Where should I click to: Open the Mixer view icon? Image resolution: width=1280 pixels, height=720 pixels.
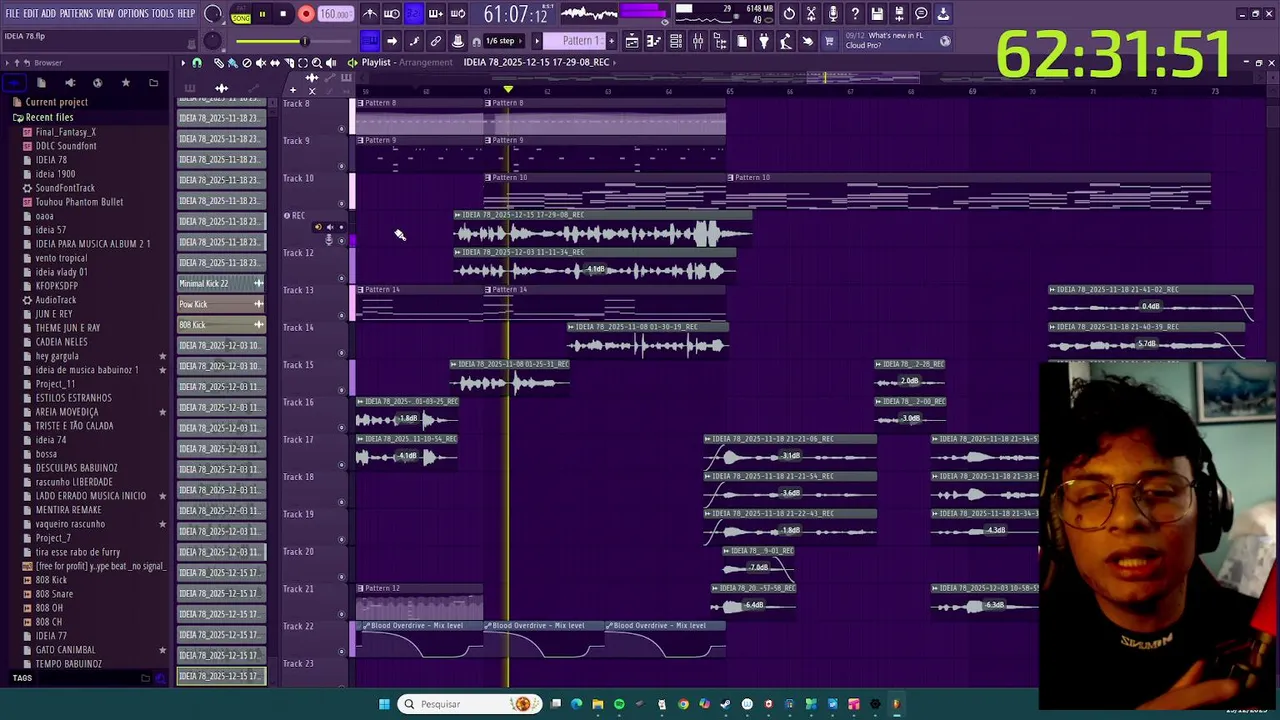[x=698, y=41]
